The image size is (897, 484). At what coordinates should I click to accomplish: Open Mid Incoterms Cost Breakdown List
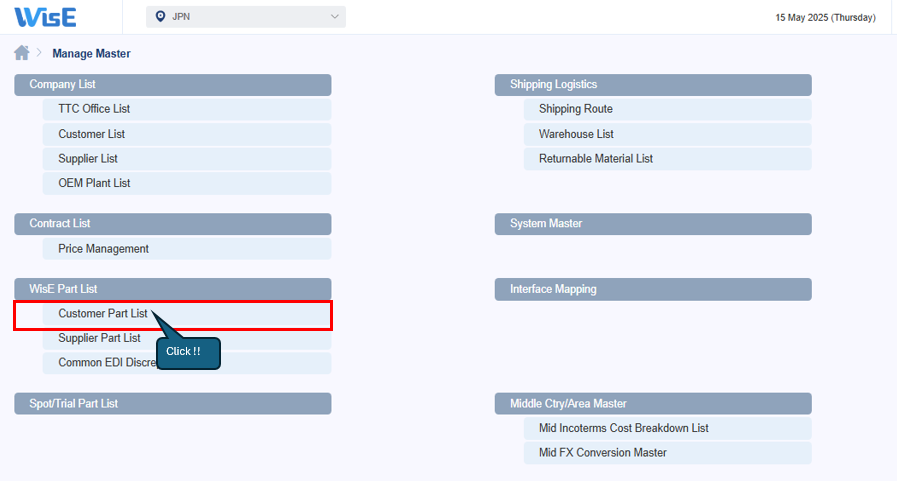pyautogui.click(x=623, y=428)
